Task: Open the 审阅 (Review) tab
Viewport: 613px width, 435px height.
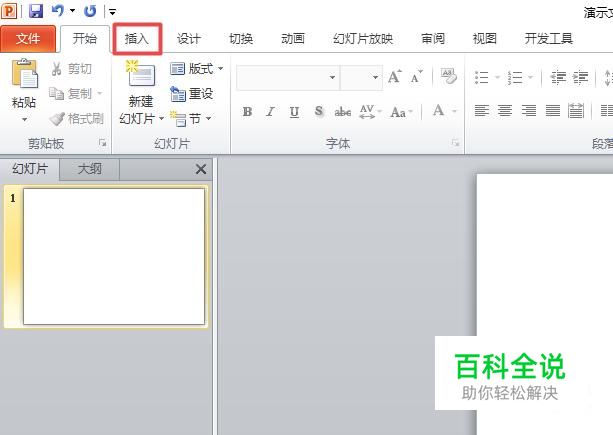Action: [433, 39]
